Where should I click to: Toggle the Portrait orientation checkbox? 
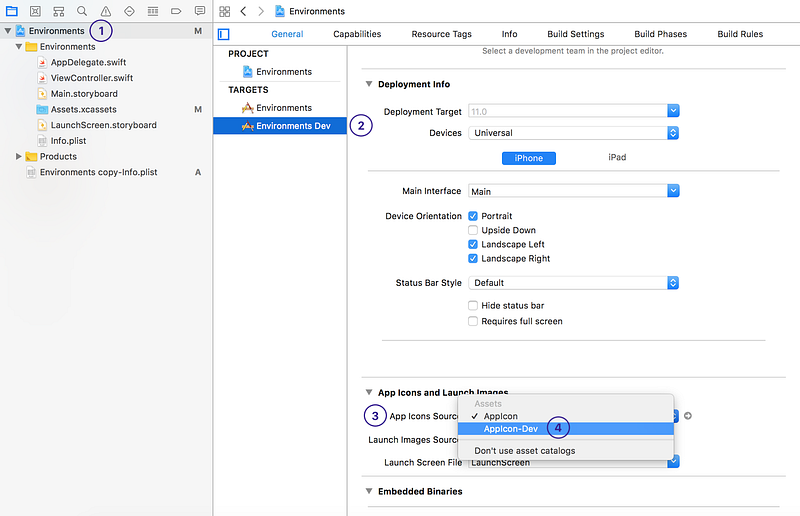coord(473,216)
